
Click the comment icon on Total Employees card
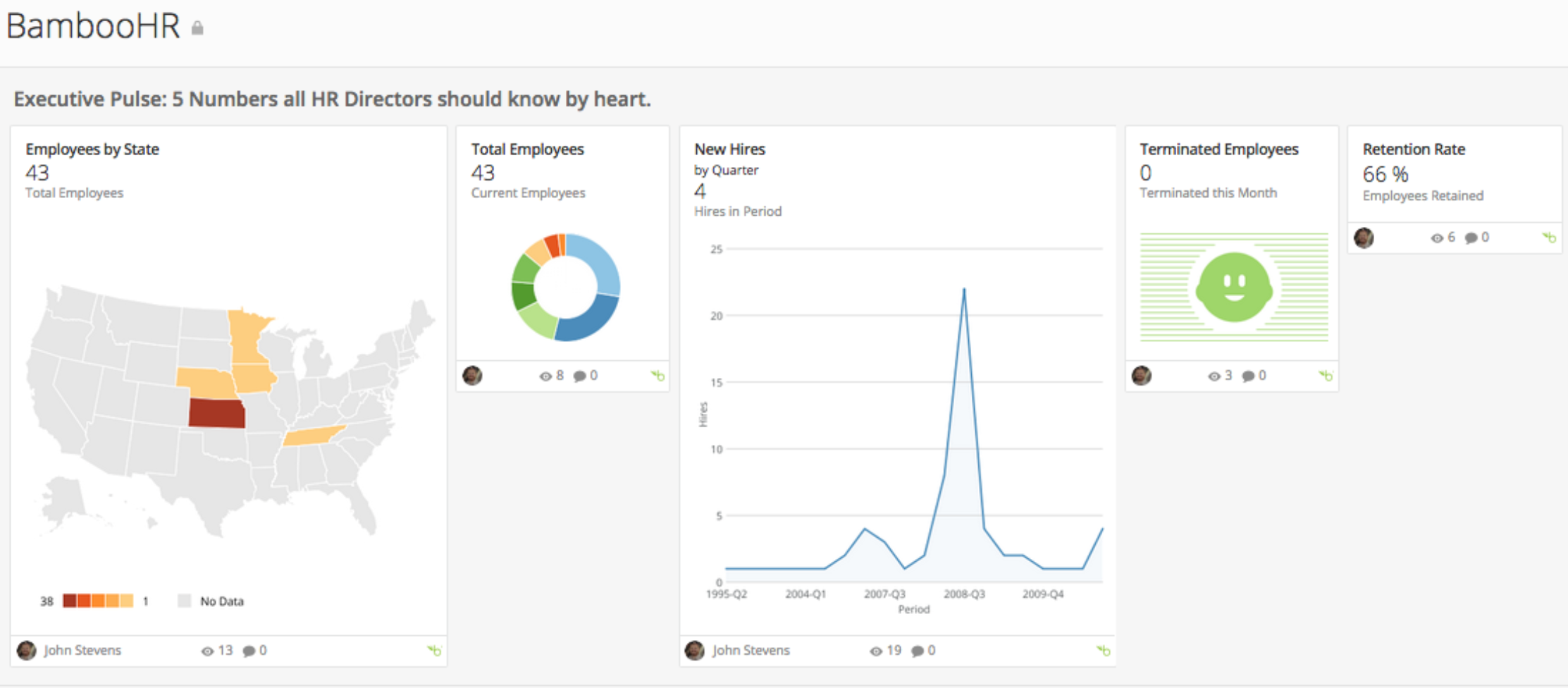[x=580, y=376]
